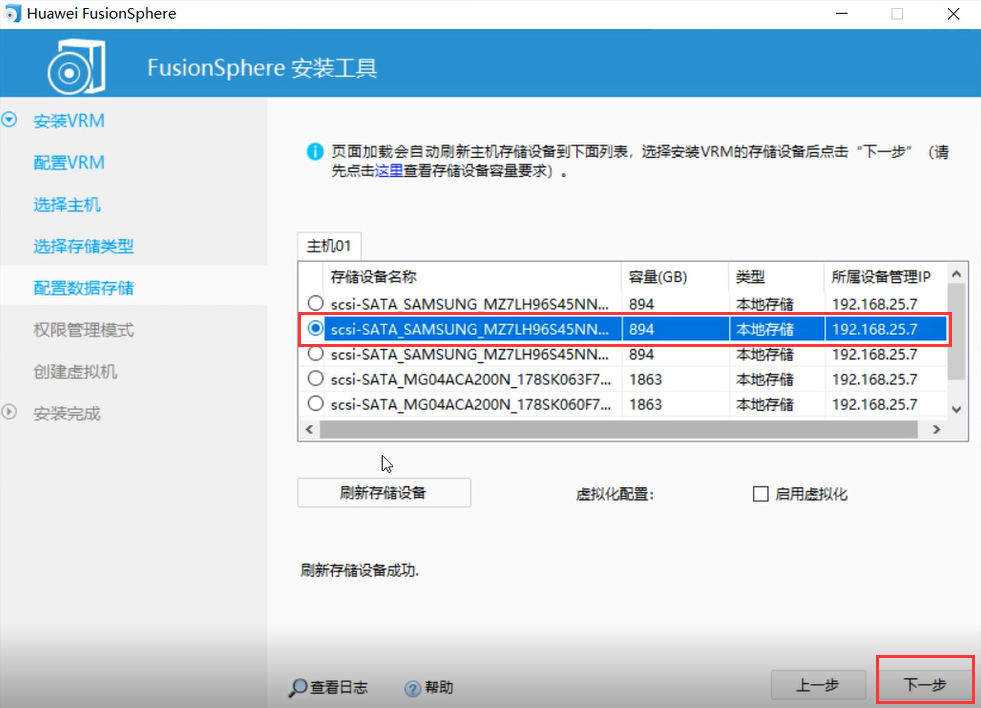The width and height of the screenshot is (981, 708).
Task: Click the horizontal scroll right arrow
Action: tap(937, 429)
